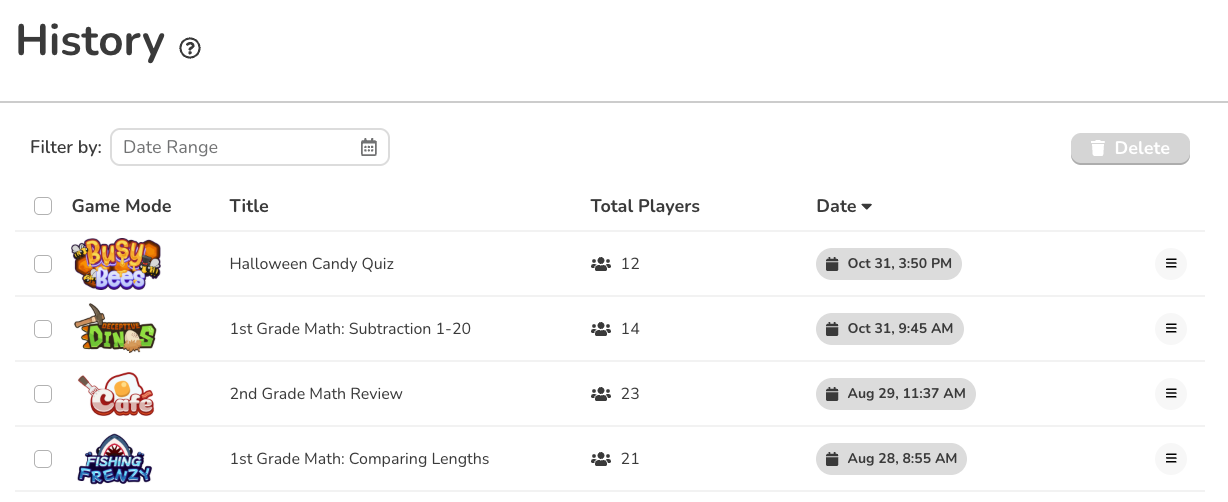
Task: Click the History help question mark icon
Action: 190,48
